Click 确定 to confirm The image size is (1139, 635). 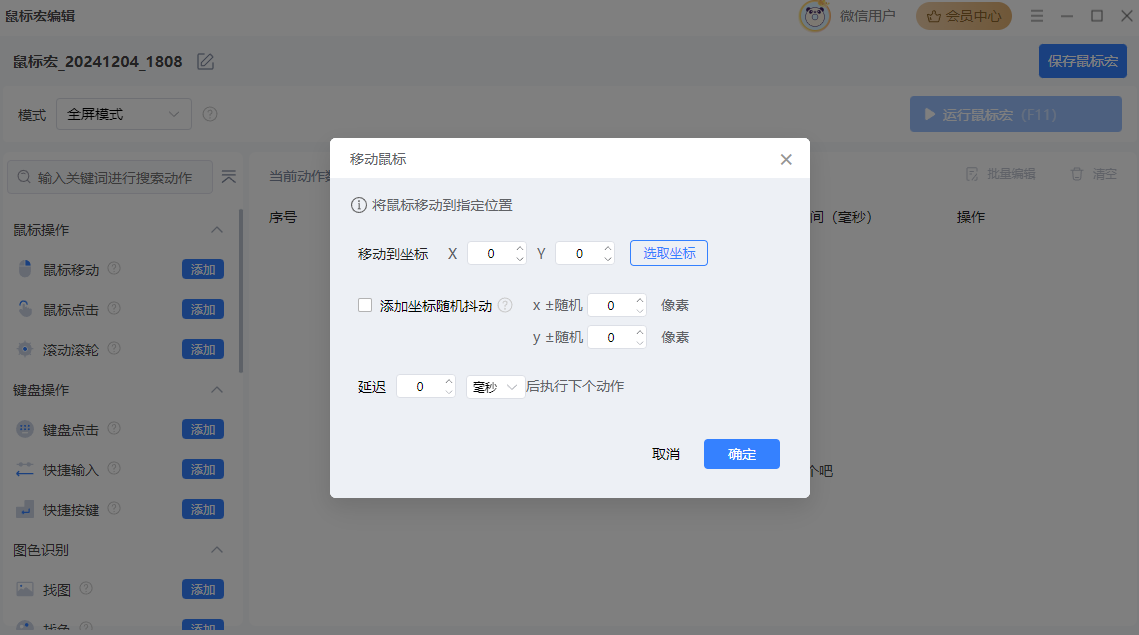click(x=742, y=454)
